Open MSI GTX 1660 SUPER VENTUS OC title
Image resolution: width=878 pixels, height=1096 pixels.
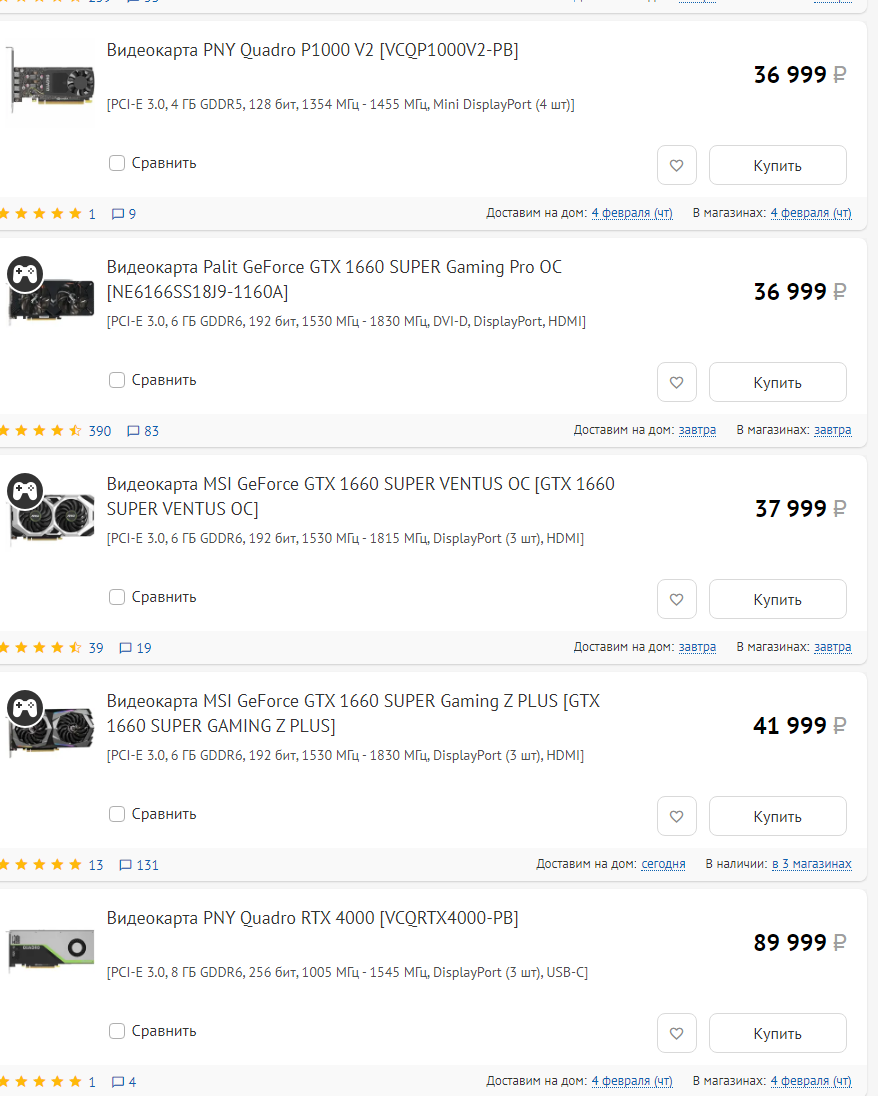pos(361,496)
